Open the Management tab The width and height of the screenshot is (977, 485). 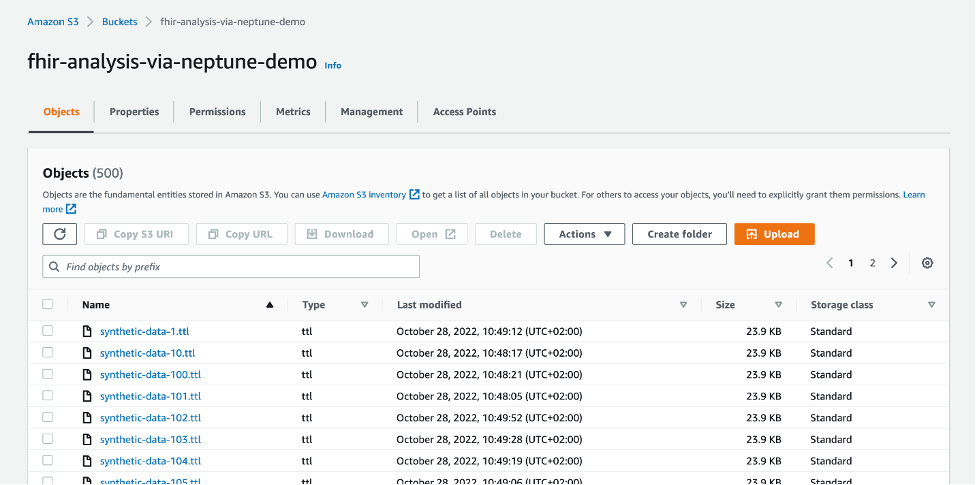pyautogui.click(x=371, y=112)
